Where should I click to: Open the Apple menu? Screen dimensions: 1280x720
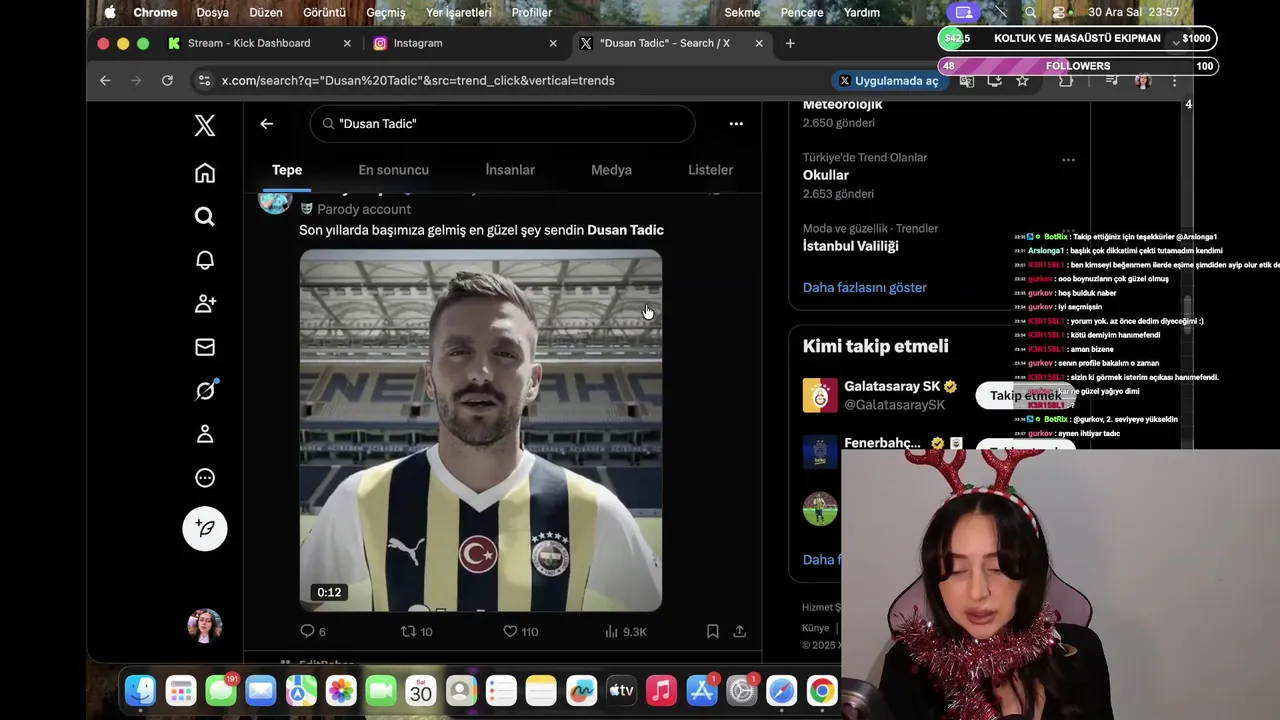click(110, 12)
